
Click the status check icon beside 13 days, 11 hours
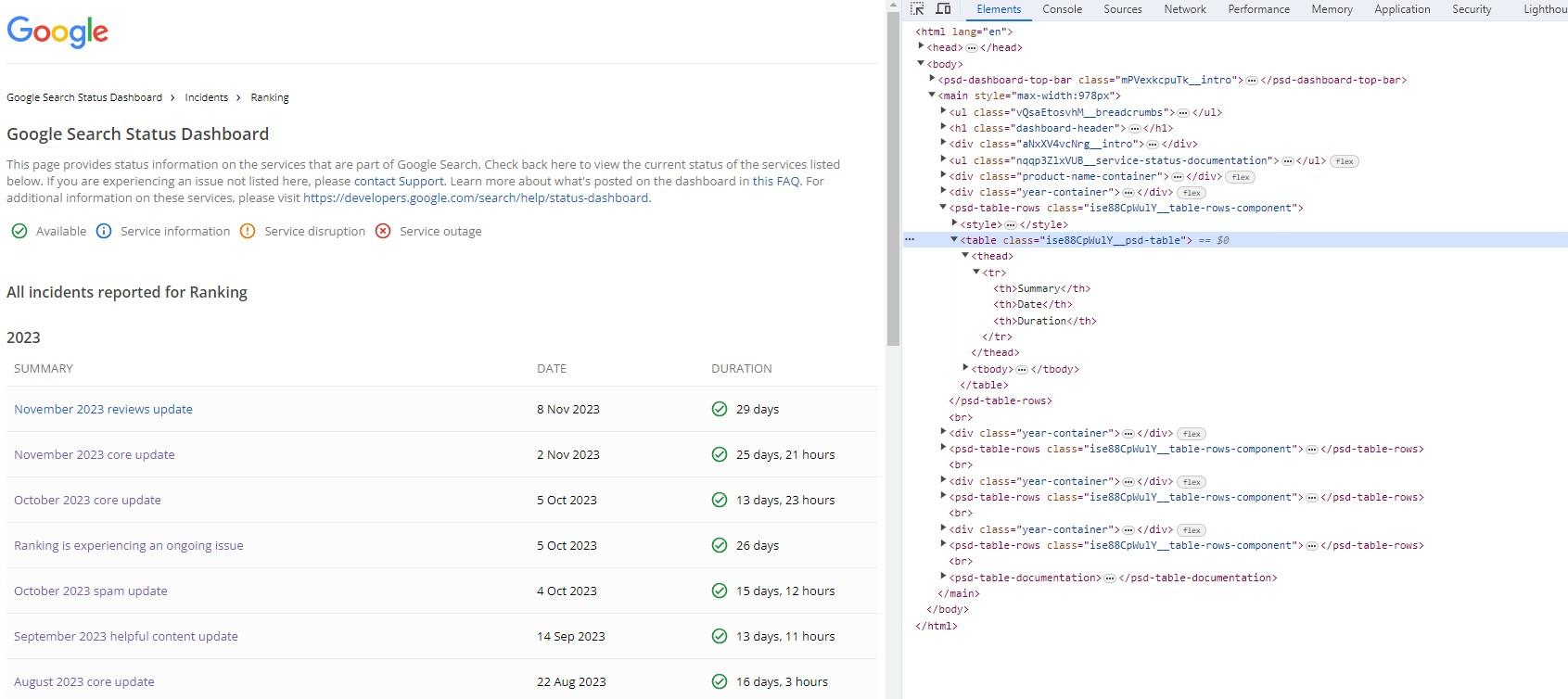pyautogui.click(x=720, y=636)
